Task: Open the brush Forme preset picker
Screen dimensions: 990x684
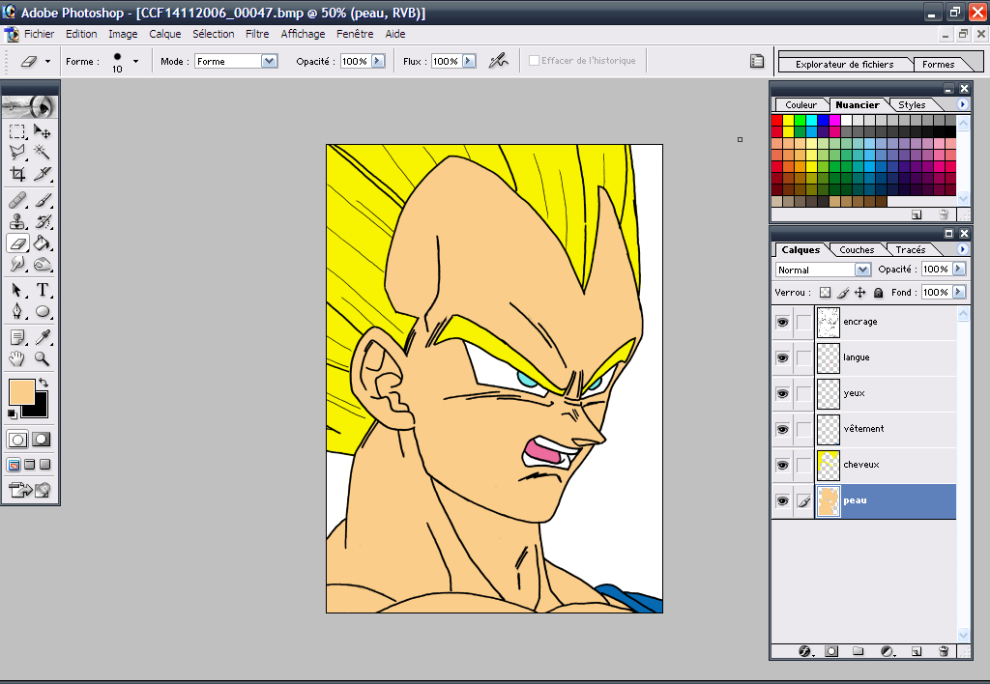Action: click(x=135, y=61)
